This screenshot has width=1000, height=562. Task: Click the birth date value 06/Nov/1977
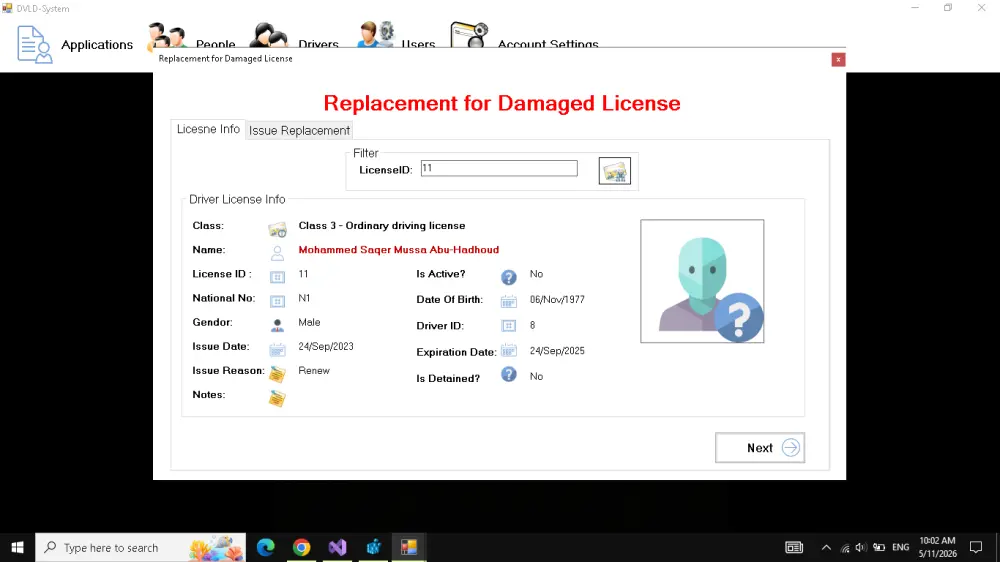[557, 299]
